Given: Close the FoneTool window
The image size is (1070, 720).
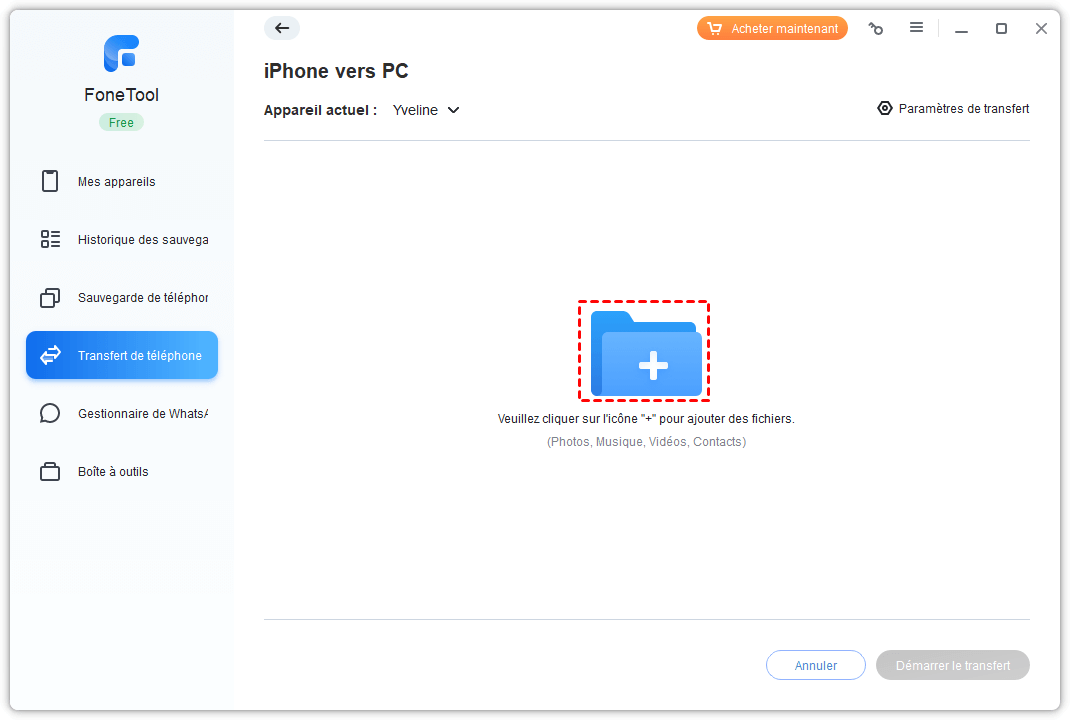Looking at the screenshot, I should tap(1041, 29).
